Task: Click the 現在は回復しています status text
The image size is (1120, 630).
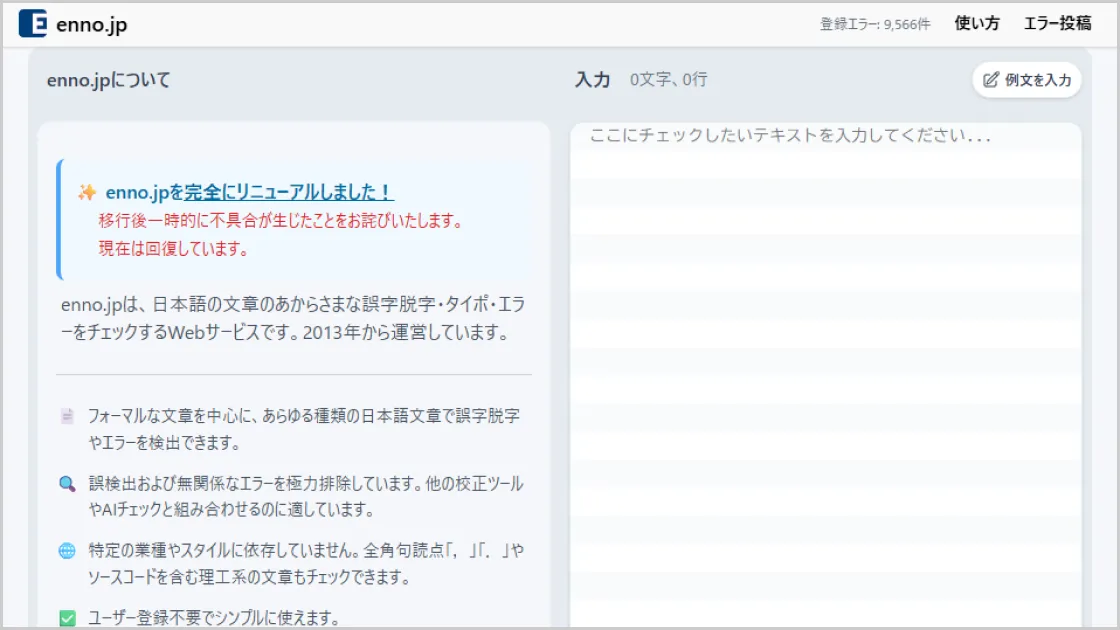Action: point(173,249)
